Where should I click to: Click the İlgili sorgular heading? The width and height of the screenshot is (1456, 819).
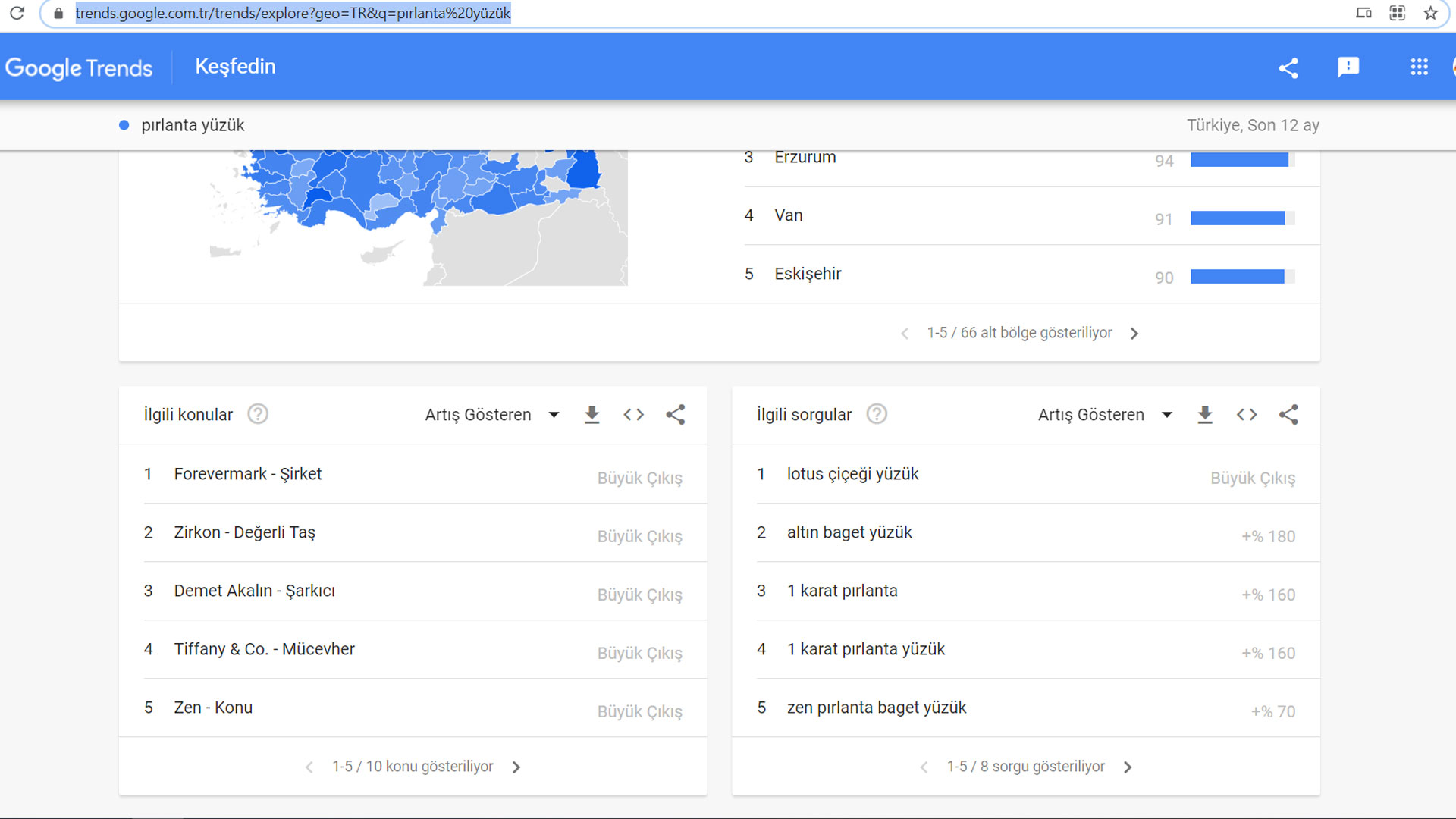[x=804, y=415]
